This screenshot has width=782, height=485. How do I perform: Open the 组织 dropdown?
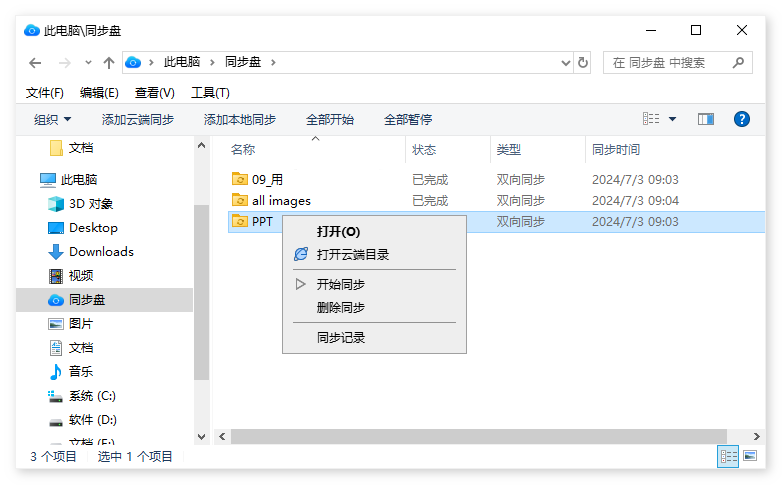click(x=52, y=120)
